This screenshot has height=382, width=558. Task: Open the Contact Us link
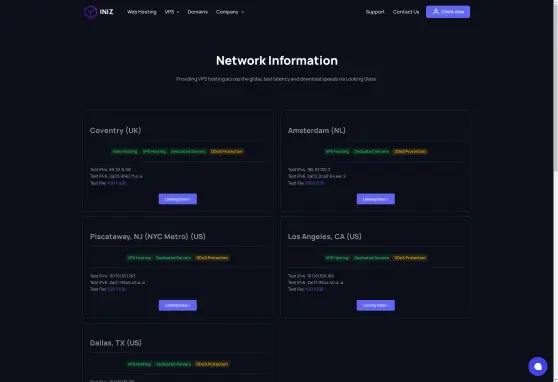406,12
